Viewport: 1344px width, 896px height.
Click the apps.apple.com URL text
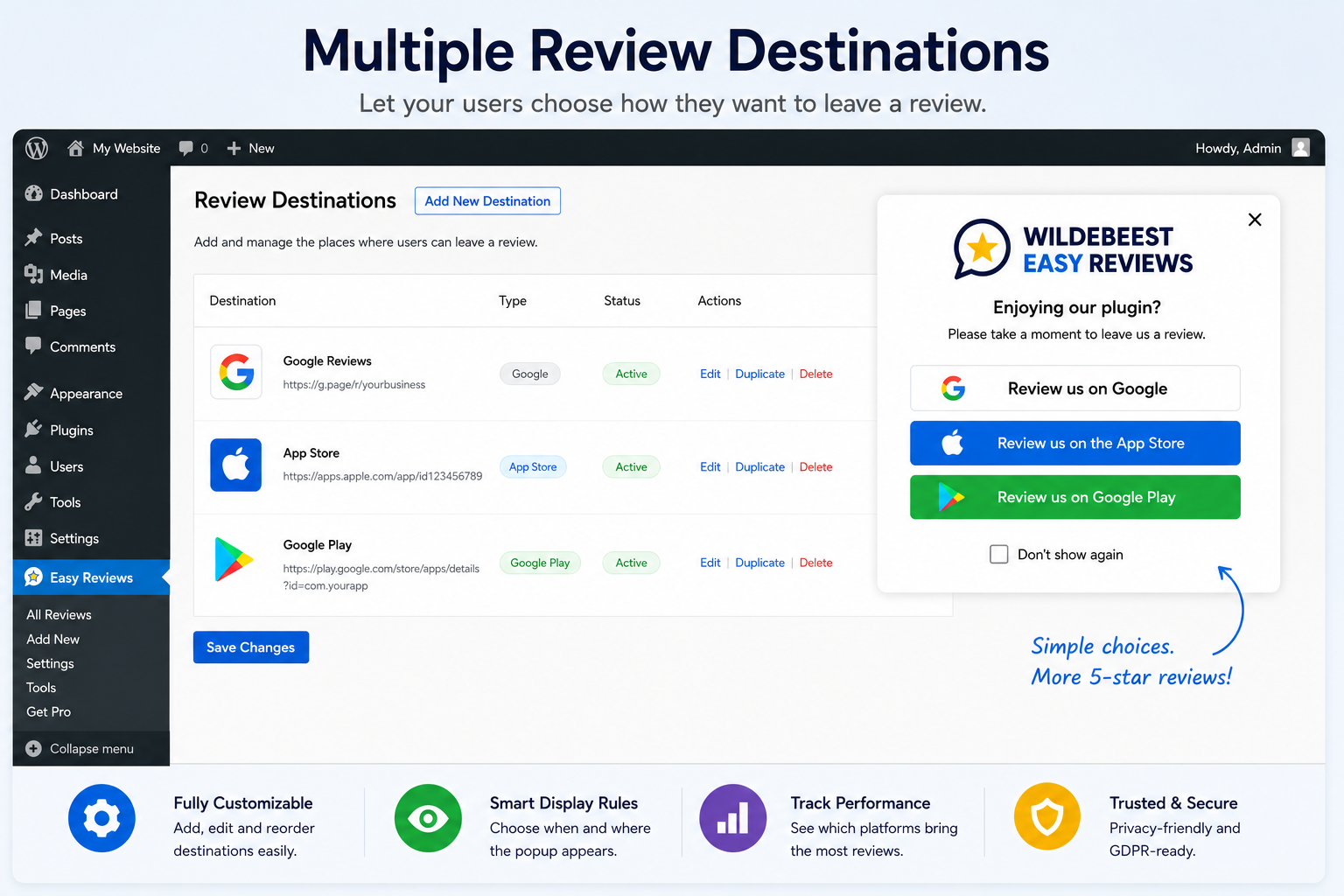coord(382,477)
